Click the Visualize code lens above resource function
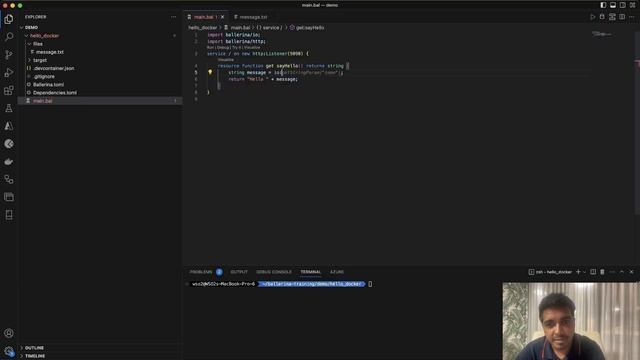The width and height of the screenshot is (640, 360). coord(226,60)
